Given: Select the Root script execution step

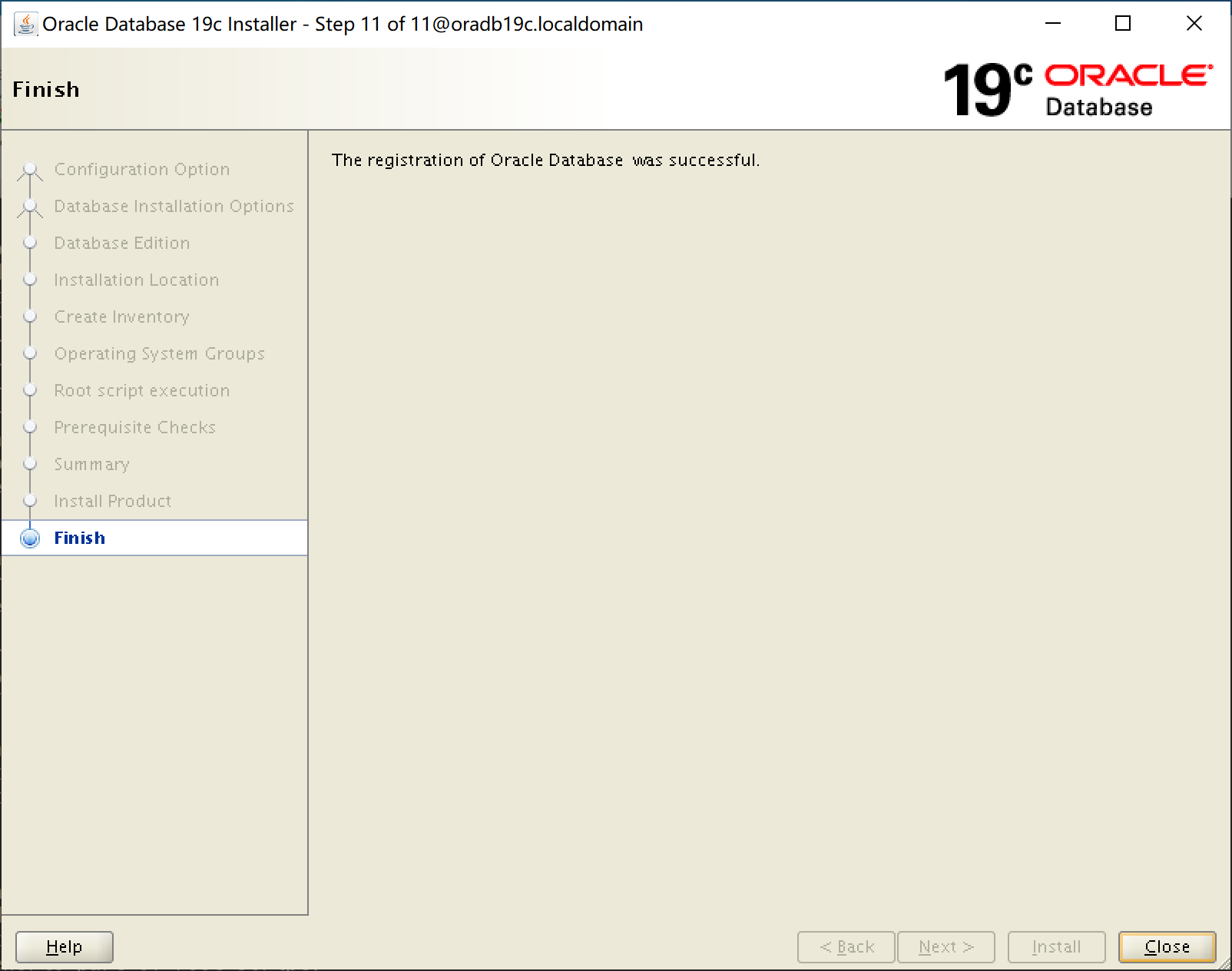Looking at the screenshot, I should pyautogui.click(x=142, y=390).
